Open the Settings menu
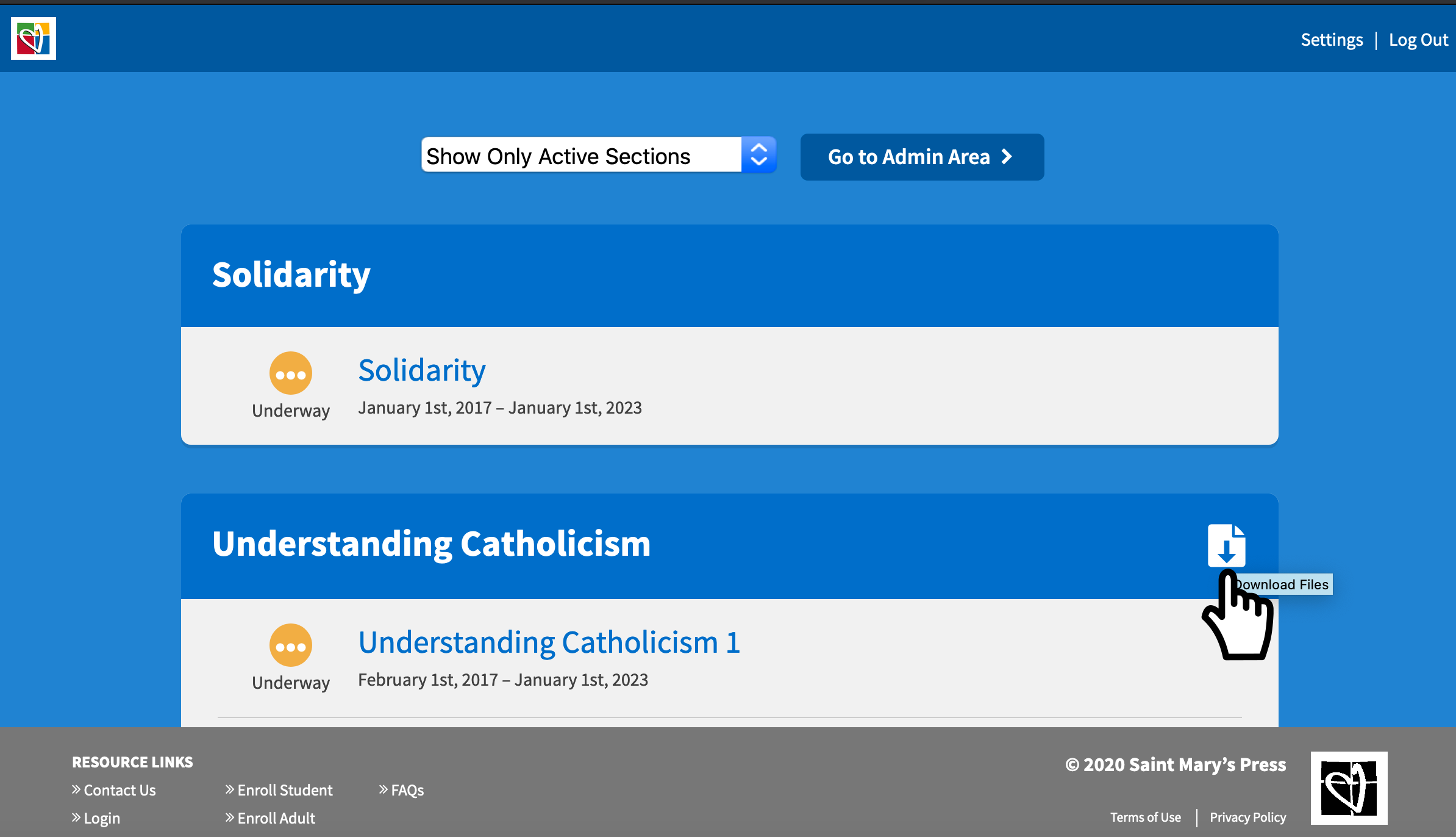The image size is (1456, 837). click(x=1331, y=39)
